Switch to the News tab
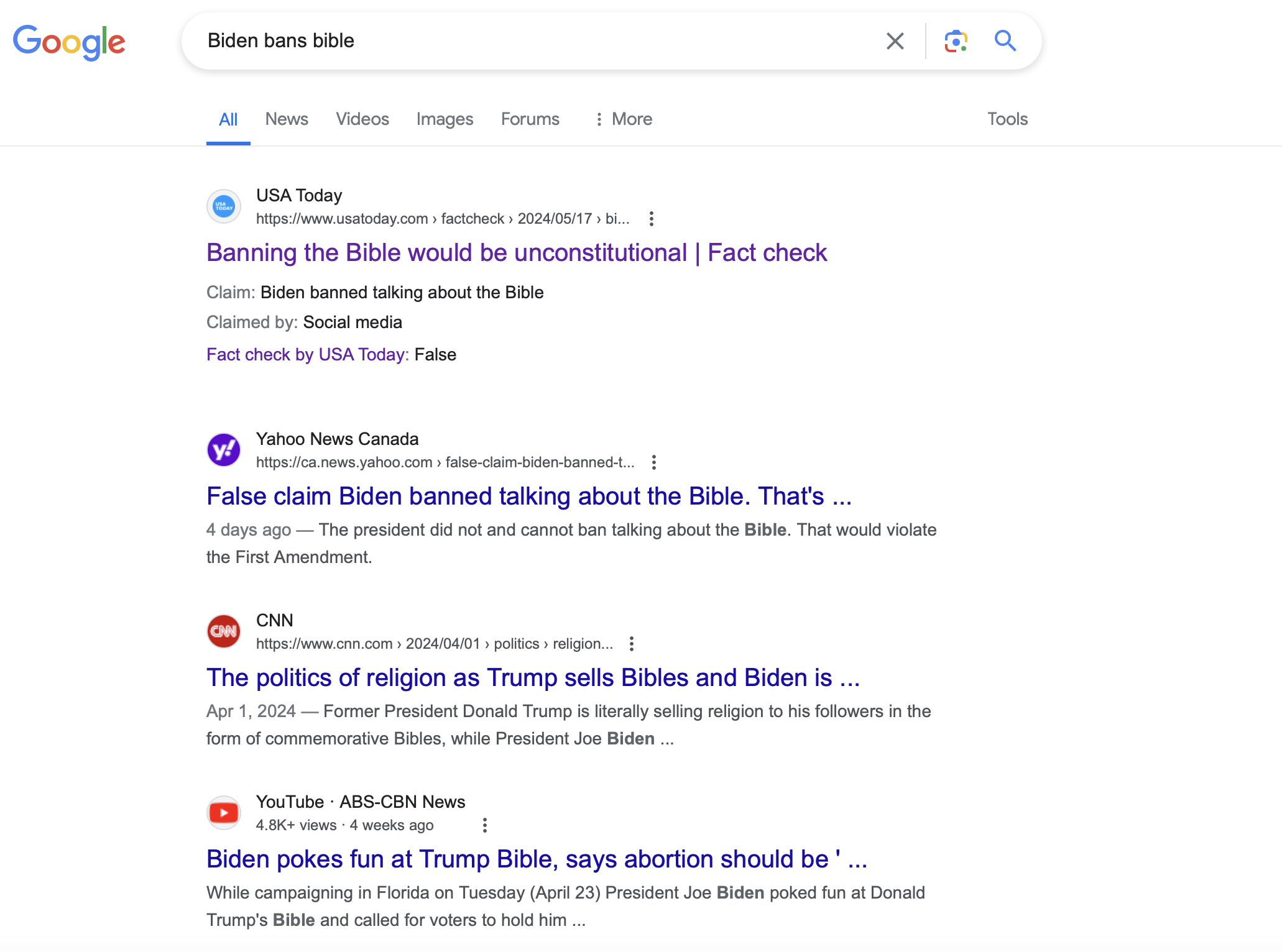Image resolution: width=1282 pixels, height=952 pixels. click(x=287, y=119)
